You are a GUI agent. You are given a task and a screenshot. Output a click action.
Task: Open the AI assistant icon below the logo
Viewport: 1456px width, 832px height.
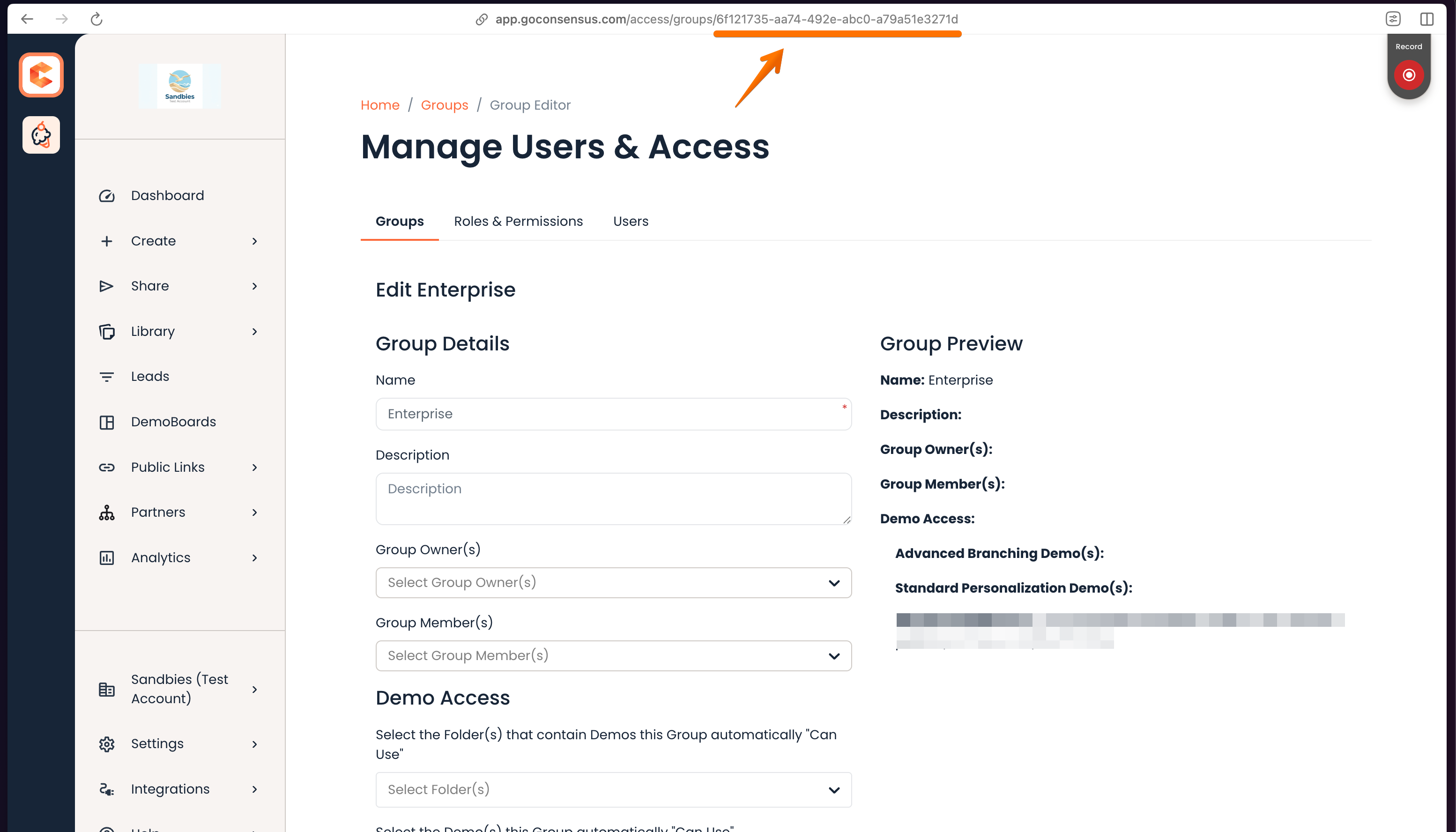(x=41, y=135)
